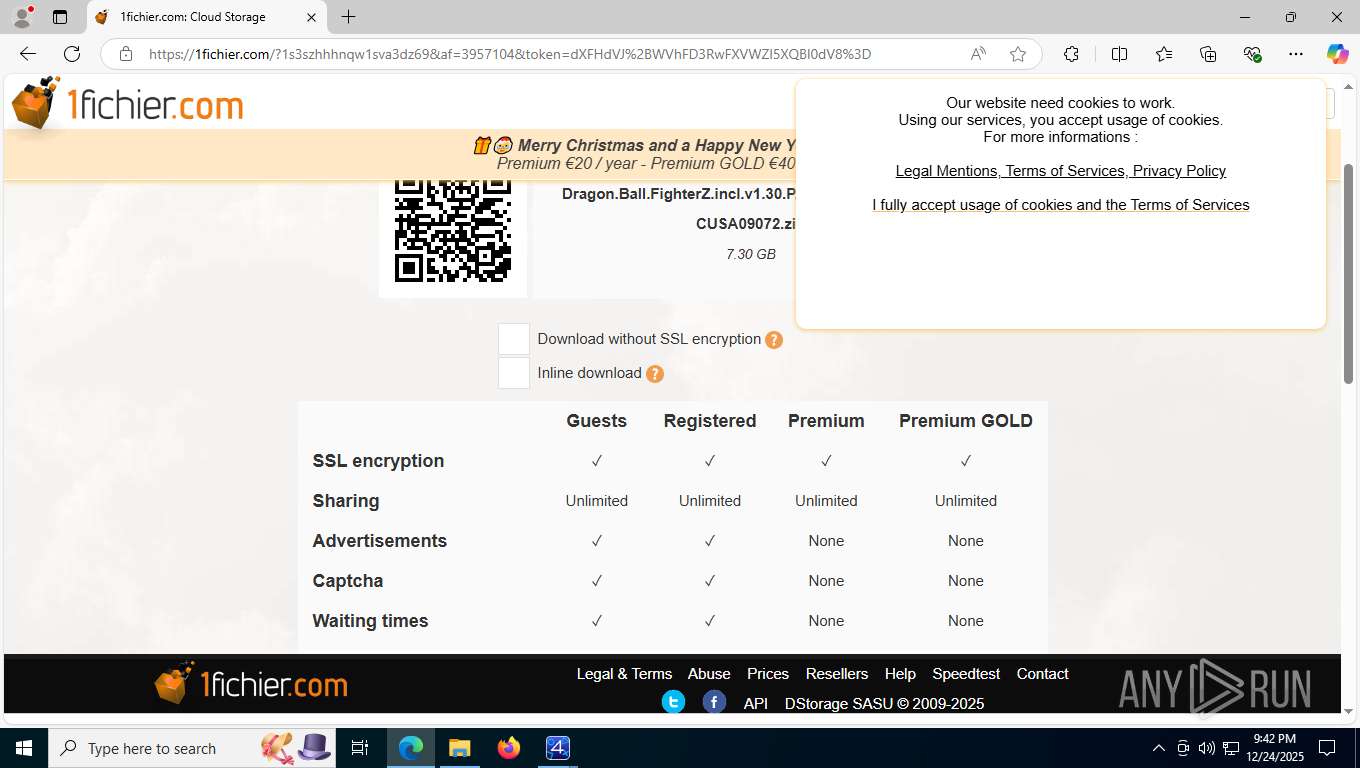Close the 1fichier.com tab
The image size is (1360, 768).
click(311, 17)
